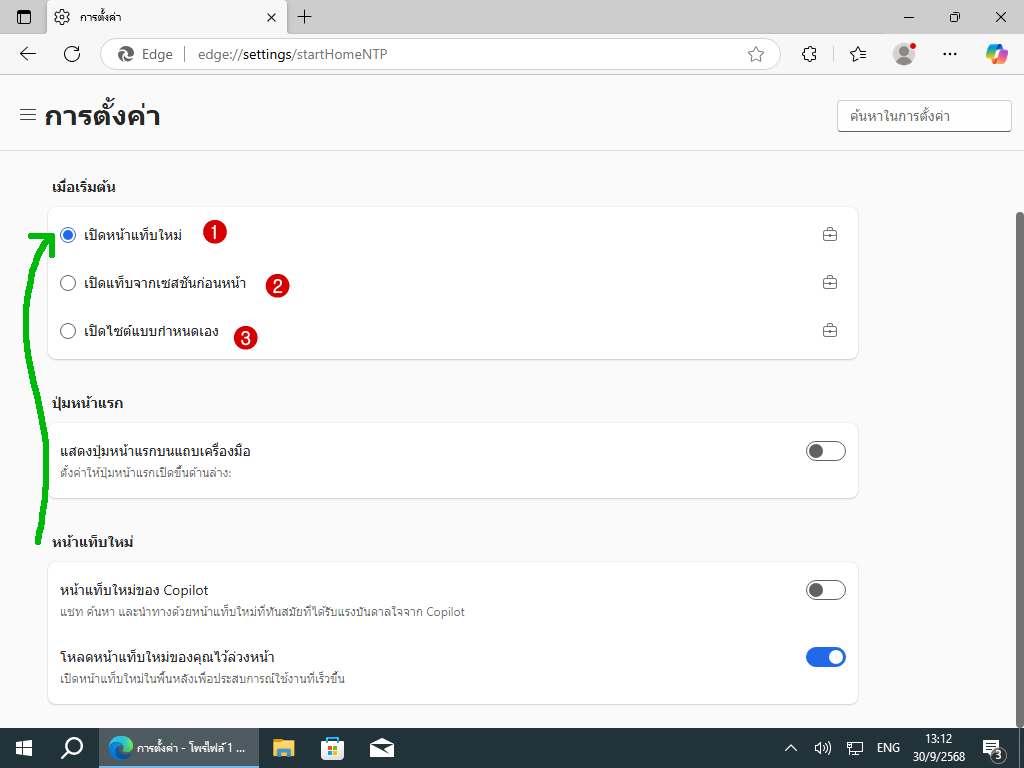Refresh the settings page
The width and height of the screenshot is (1024, 768).
tap(72, 54)
